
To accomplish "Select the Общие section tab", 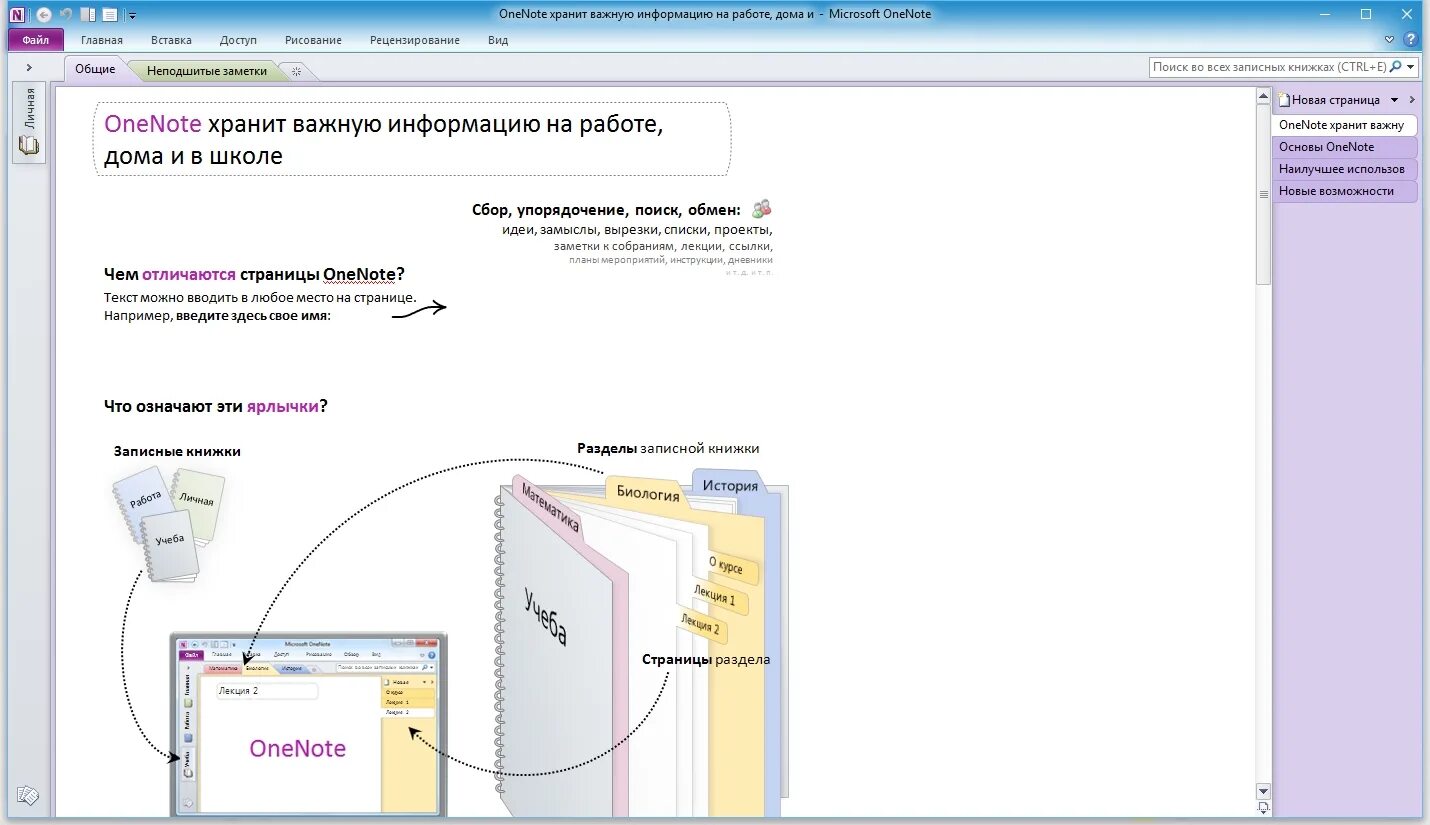I will tap(95, 69).
